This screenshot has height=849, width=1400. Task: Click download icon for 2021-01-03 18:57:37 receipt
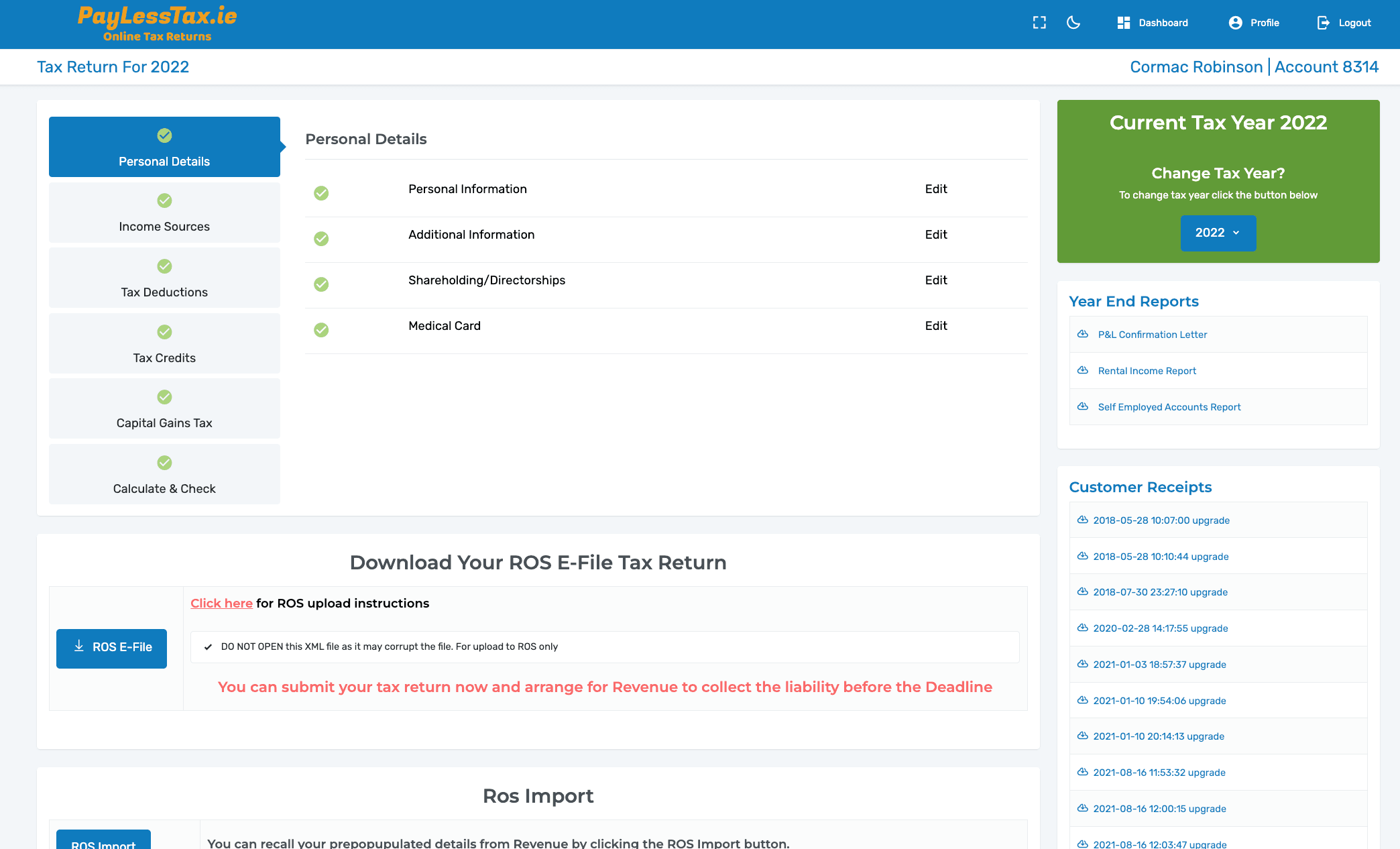tap(1082, 664)
